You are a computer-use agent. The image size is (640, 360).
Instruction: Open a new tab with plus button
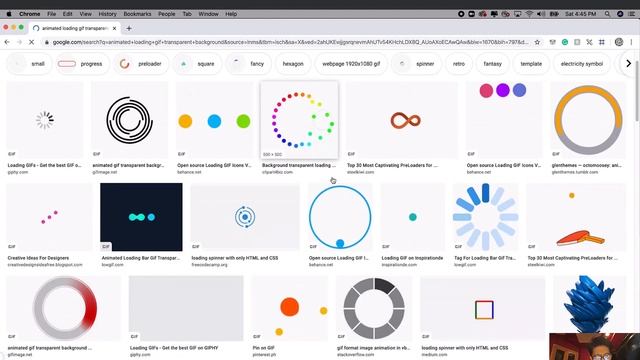click(x=129, y=28)
